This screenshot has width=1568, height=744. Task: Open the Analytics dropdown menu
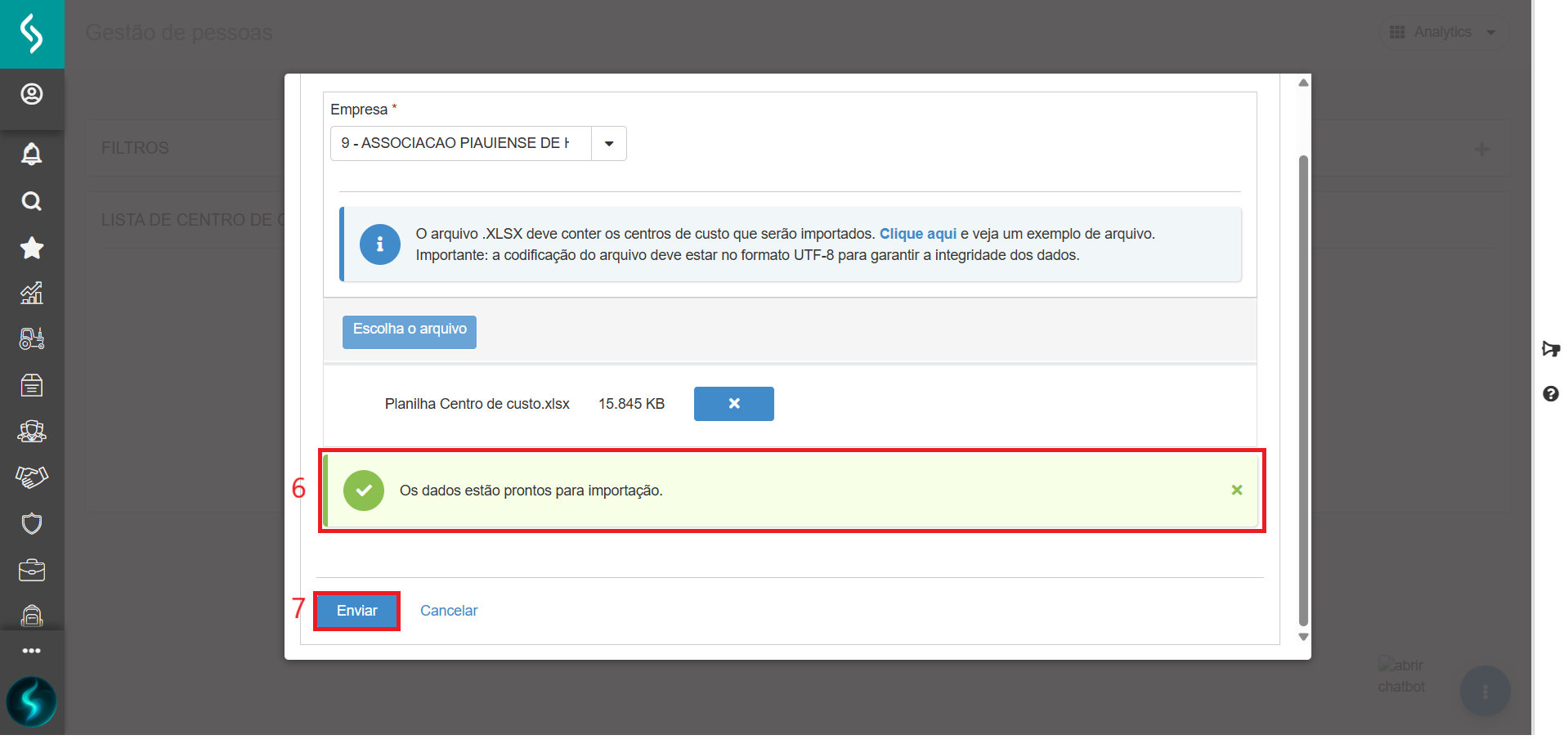tap(1445, 33)
